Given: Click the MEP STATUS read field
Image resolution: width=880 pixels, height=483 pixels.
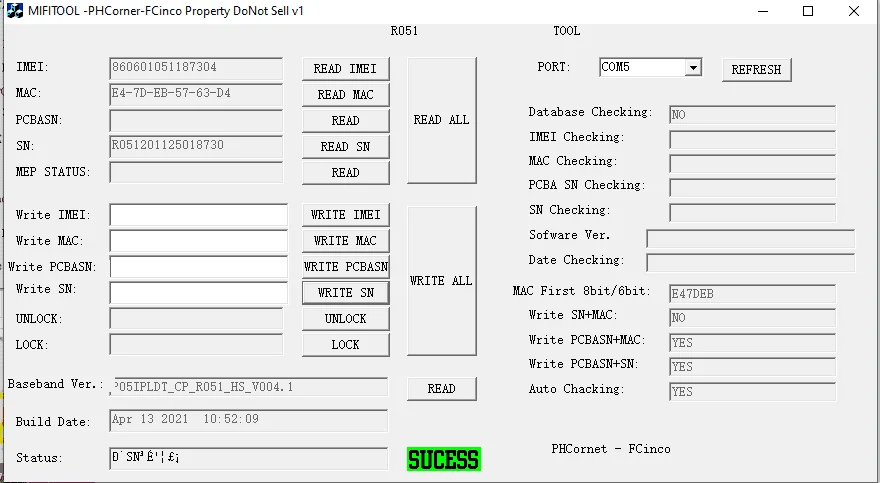Looking at the screenshot, I should coord(196,172).
